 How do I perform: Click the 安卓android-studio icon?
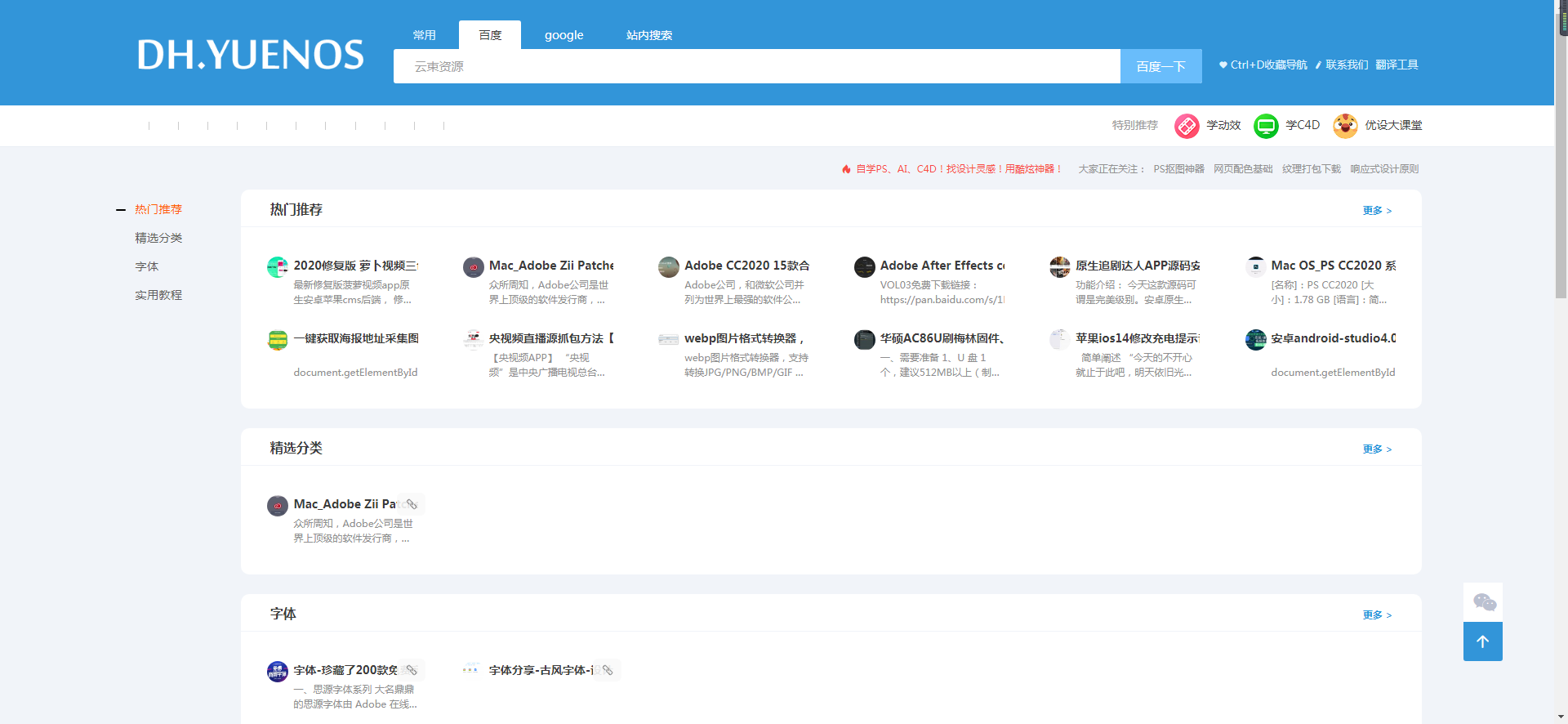pyautogui.click(x=1256, y=340)
